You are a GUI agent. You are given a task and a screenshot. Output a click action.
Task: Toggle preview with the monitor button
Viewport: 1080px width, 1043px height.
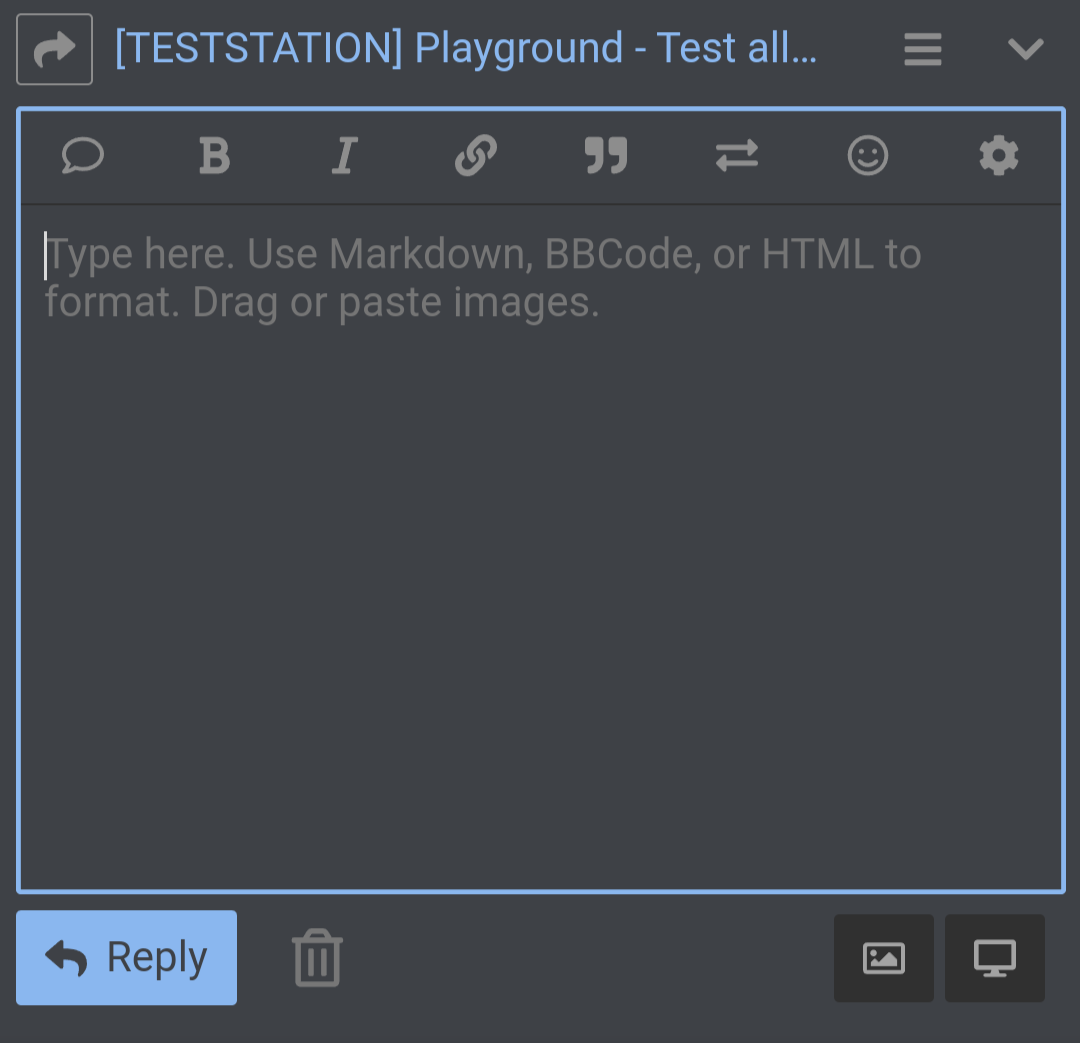point(995,958)
